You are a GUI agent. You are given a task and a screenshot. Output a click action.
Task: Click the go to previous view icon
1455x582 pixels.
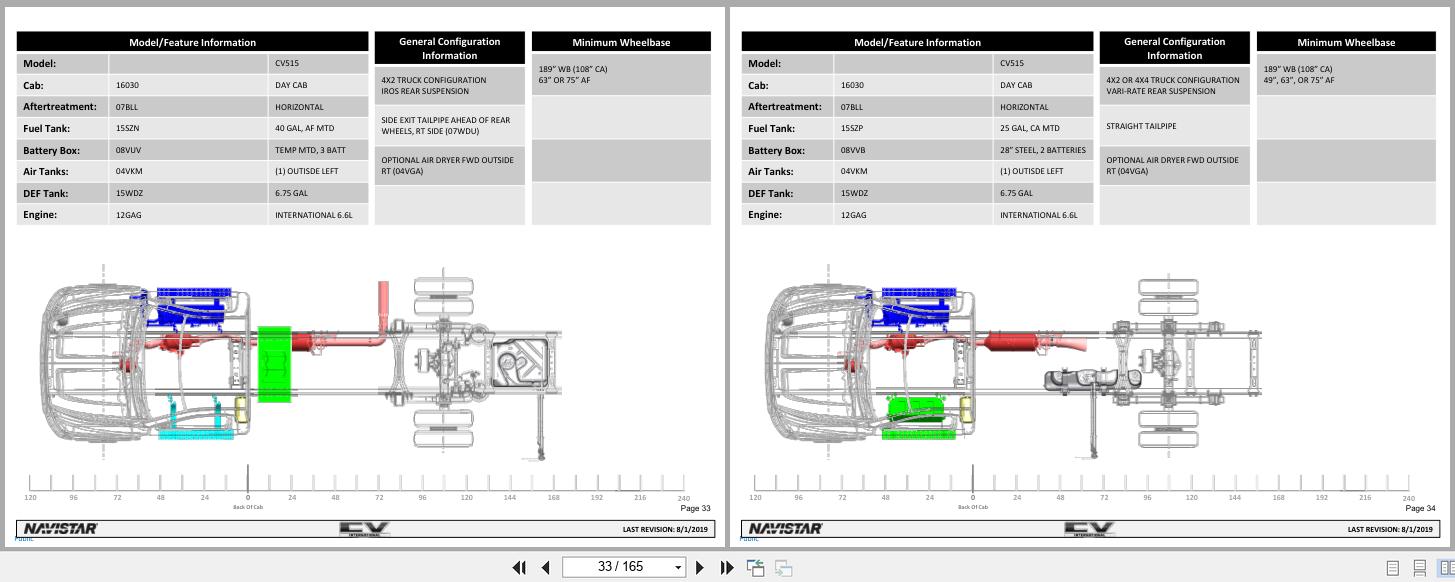click(x=756, y=567)
